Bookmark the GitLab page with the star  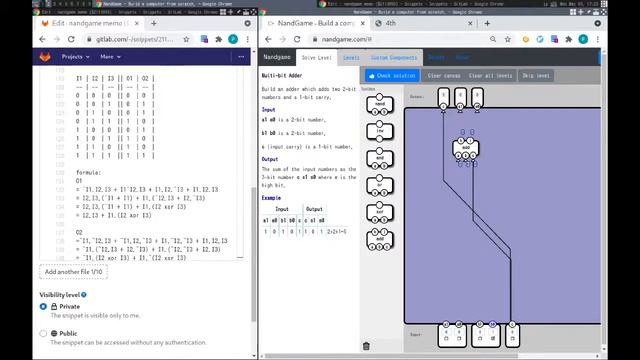pyautogui.click(x=186, y=39)
